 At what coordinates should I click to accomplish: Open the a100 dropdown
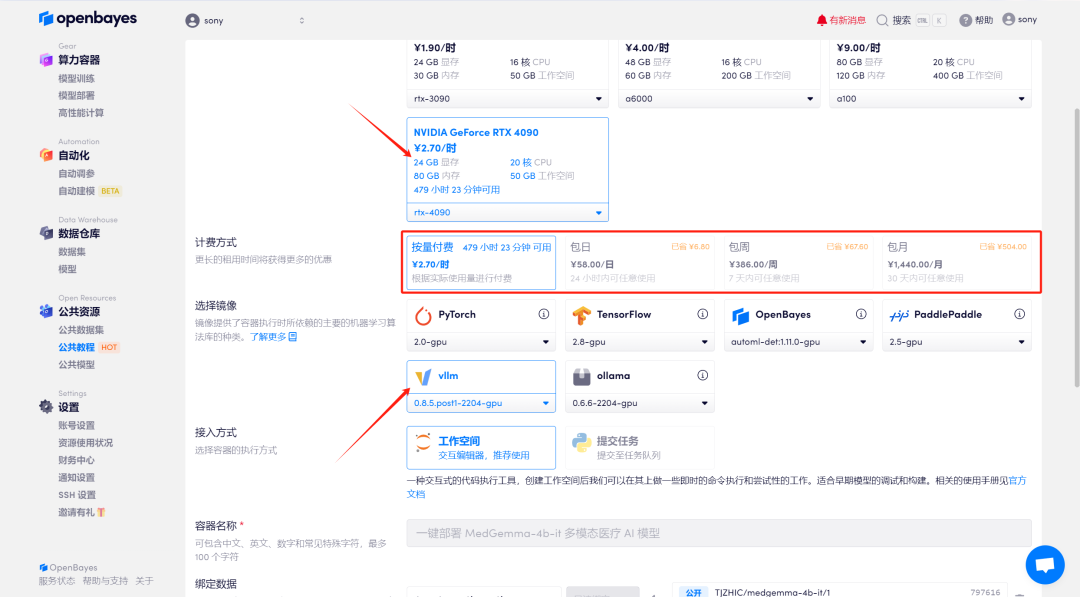pyautogui.click(x=930, y=98)
